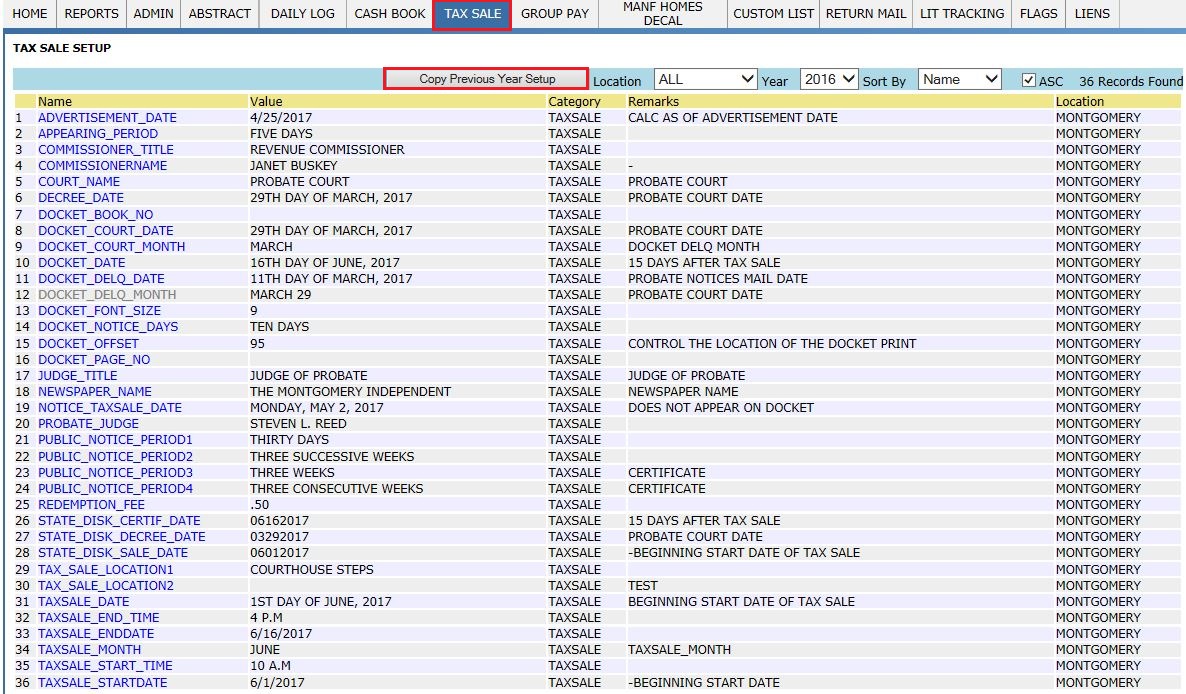This screenshot has height=694, width=1186.
Task: Open the NEWSPAPER_NAME setting
Action: 95,392
